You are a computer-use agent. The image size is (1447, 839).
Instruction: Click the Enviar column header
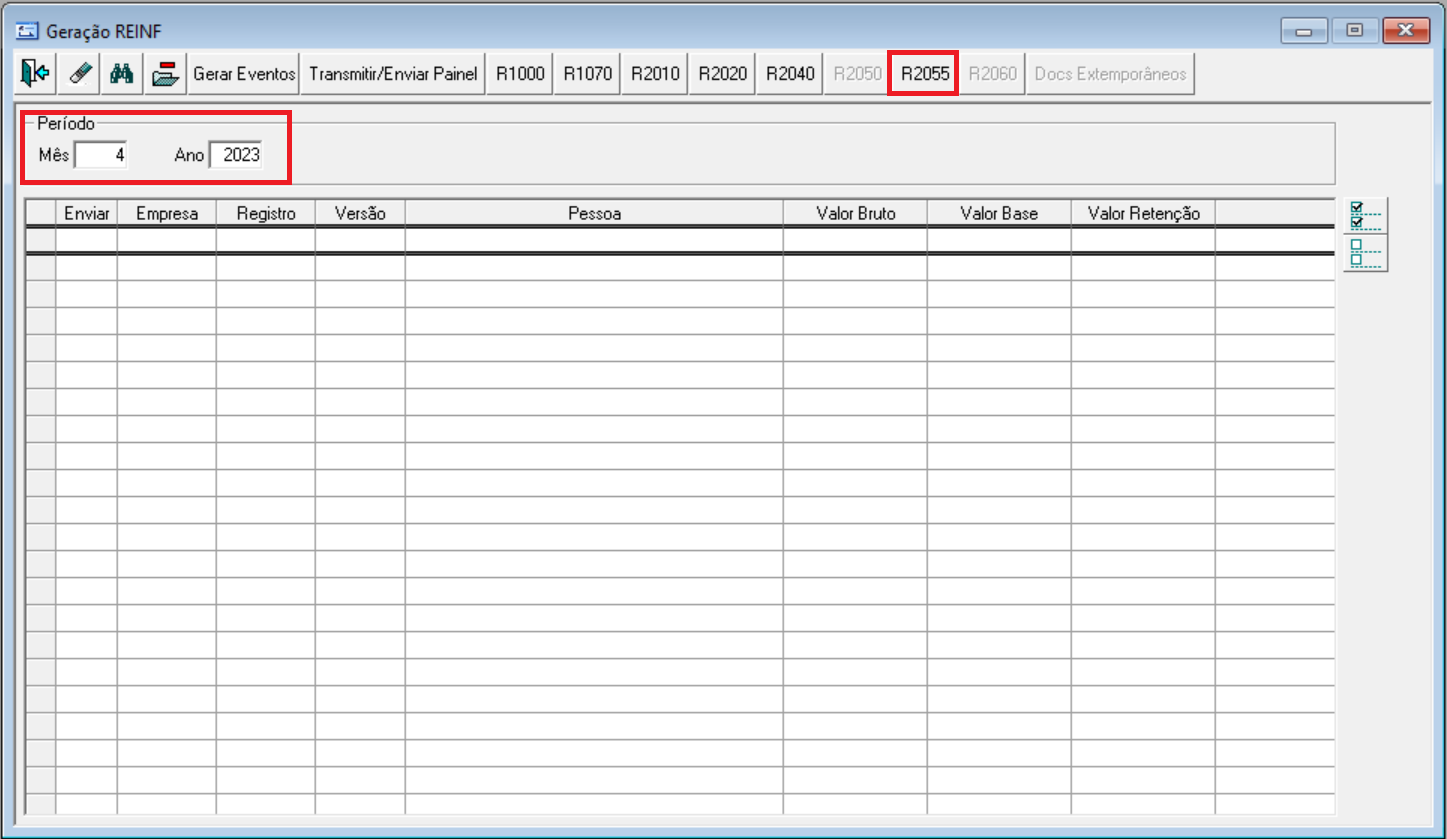coord(86,213)
